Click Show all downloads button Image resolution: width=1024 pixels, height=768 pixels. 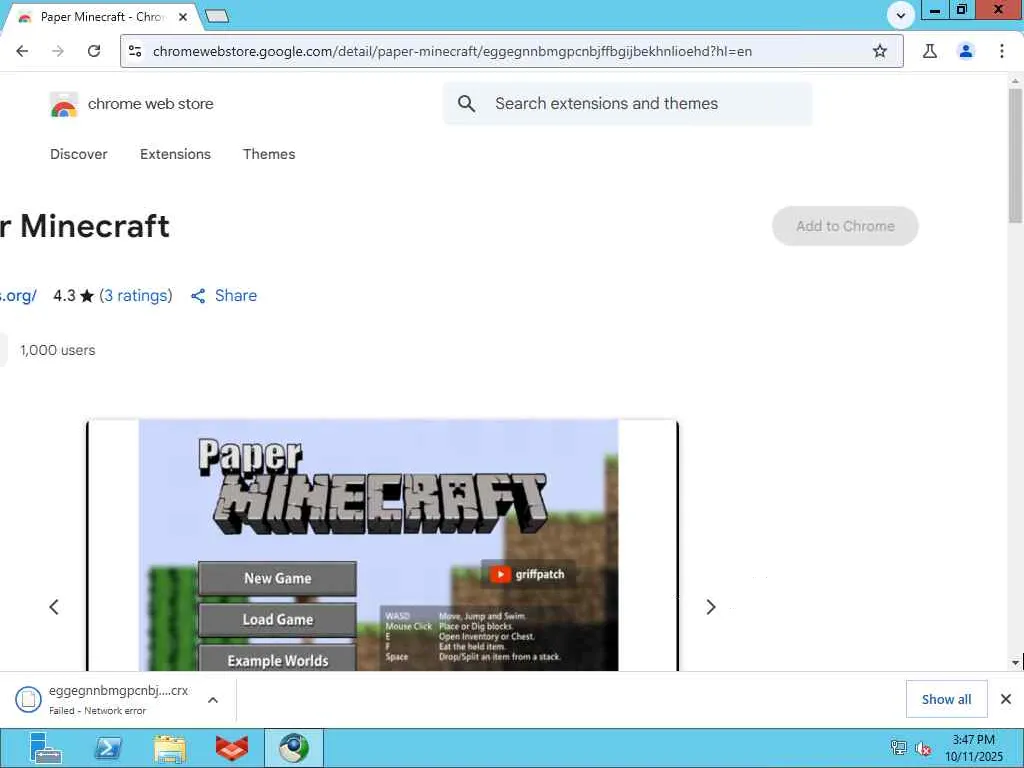[946, 699]
